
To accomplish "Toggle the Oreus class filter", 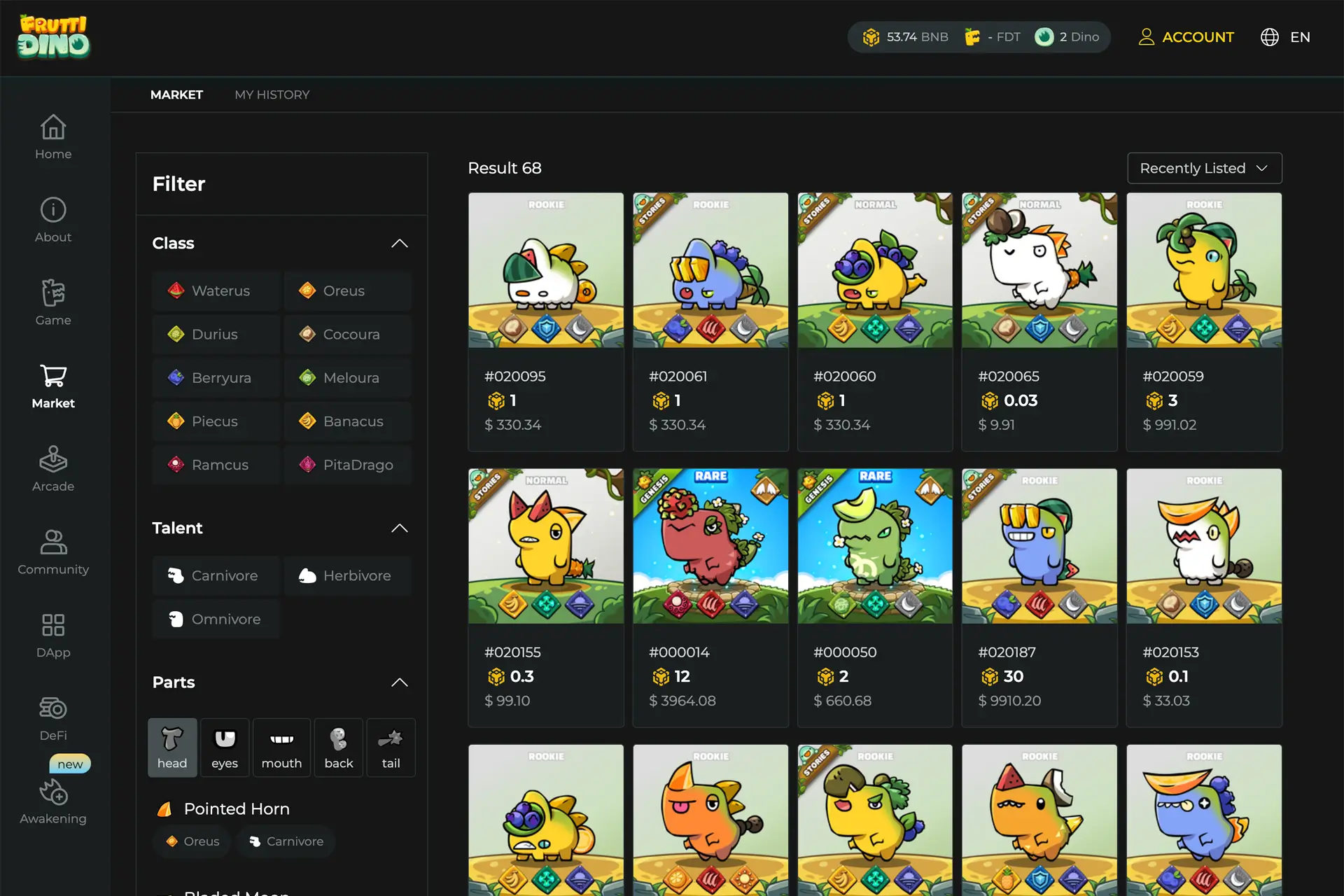I will 347,290.
